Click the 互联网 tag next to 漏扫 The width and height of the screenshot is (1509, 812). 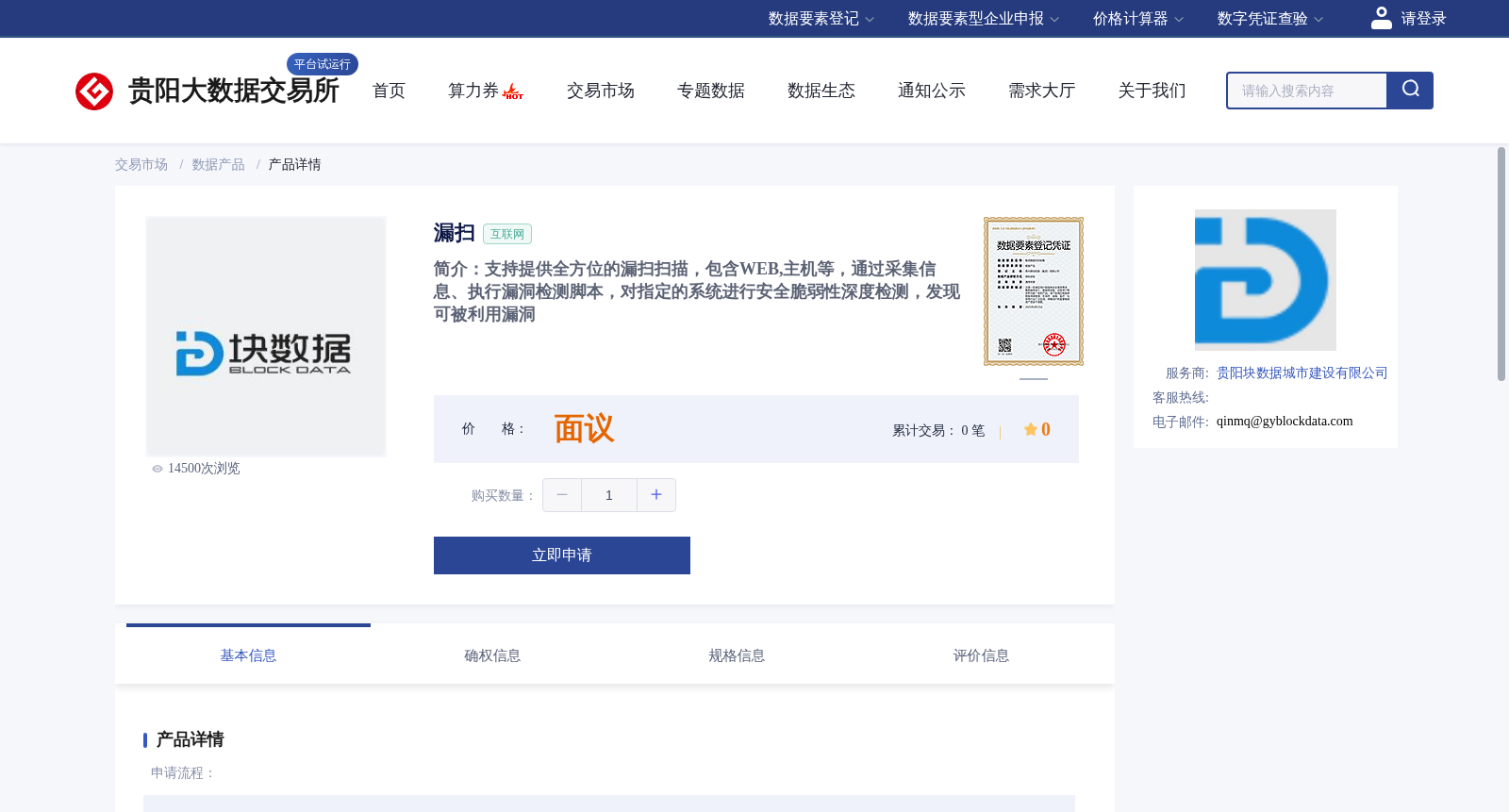click(x=507, y=234)
